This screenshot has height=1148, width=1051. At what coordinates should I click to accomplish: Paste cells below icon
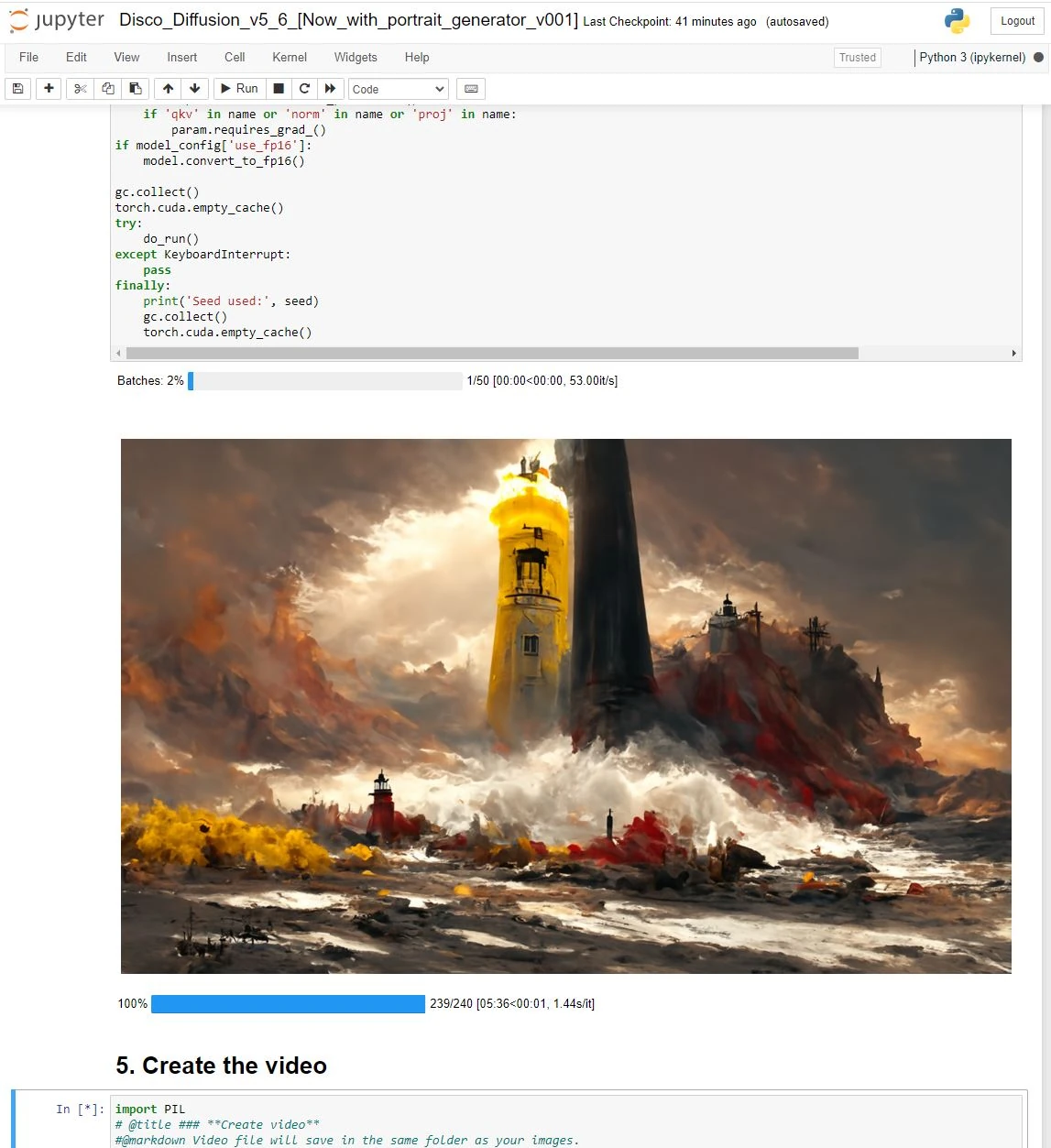[136, 89]
